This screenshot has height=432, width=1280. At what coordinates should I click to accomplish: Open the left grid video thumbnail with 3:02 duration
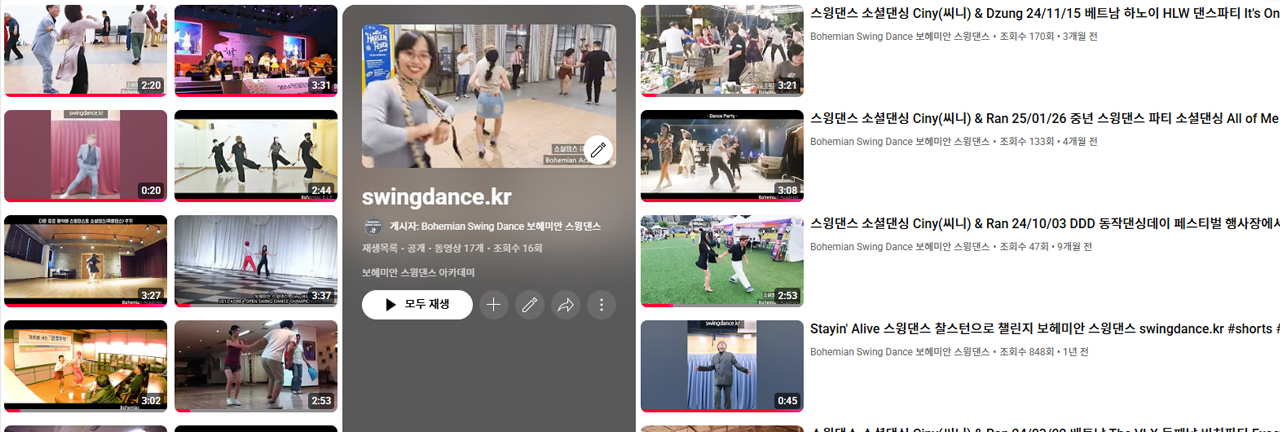coord(86,366)
